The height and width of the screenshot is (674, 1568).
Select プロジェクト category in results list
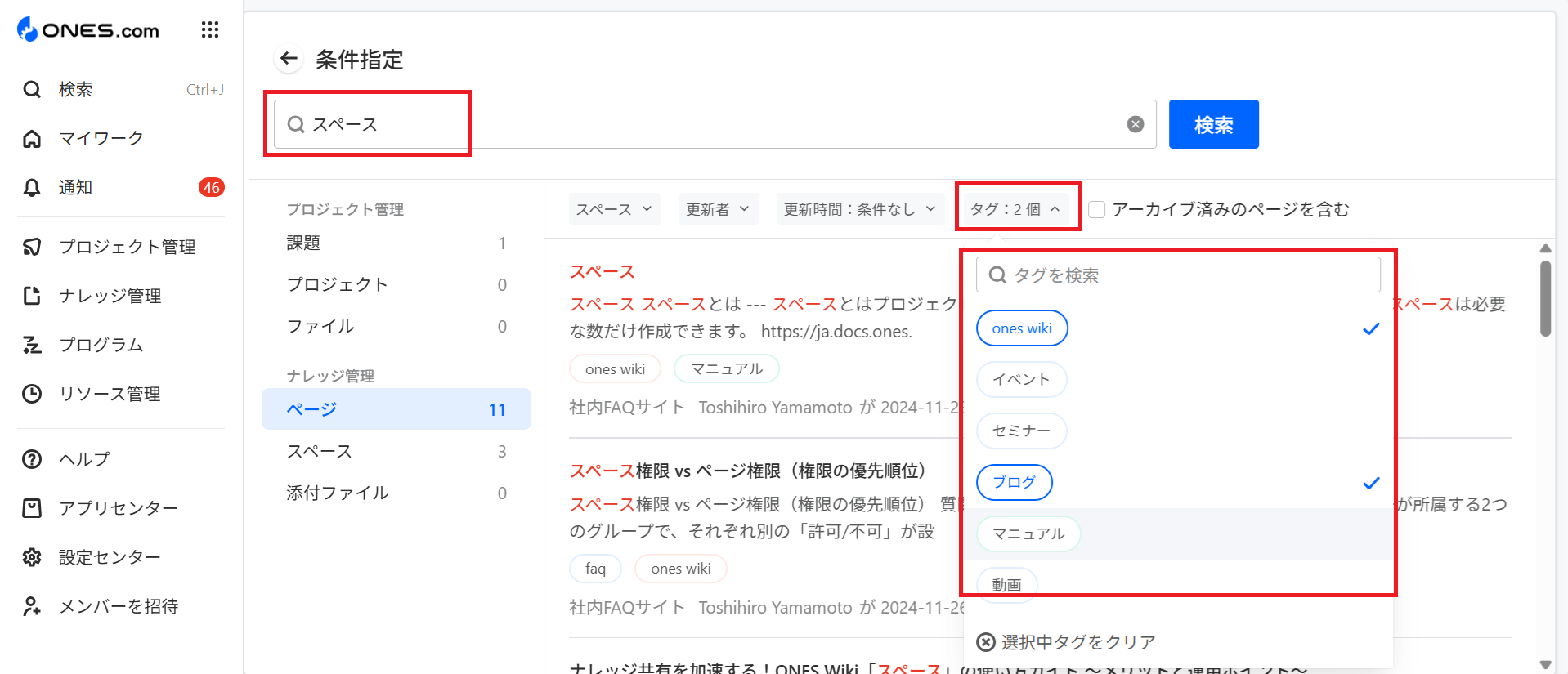(x=396, y=284)
